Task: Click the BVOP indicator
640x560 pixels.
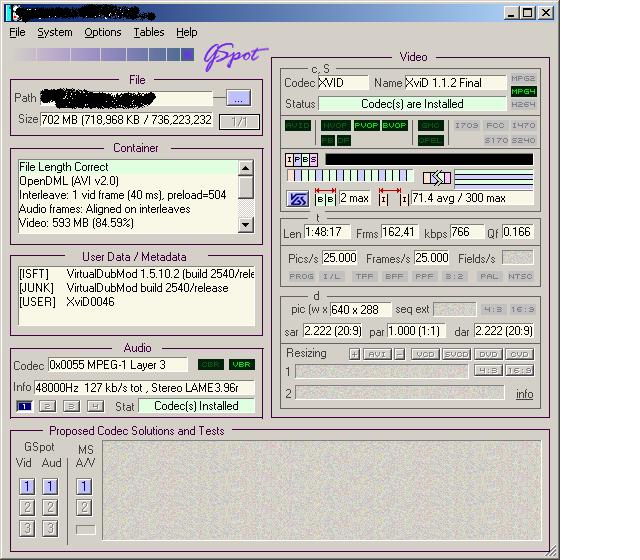Action: coord(394,125)
